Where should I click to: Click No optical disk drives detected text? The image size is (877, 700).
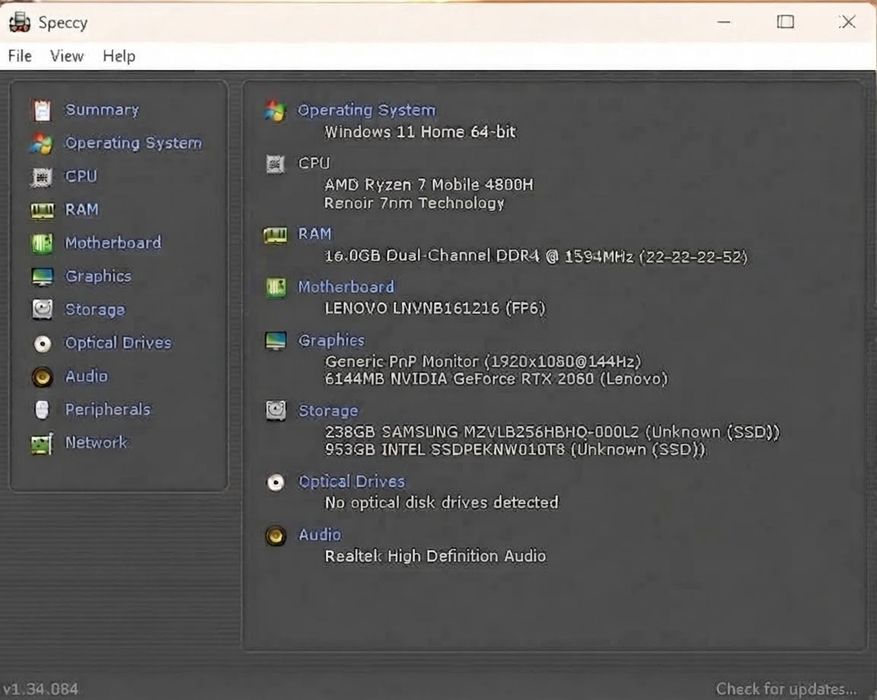tap(441, 503)
